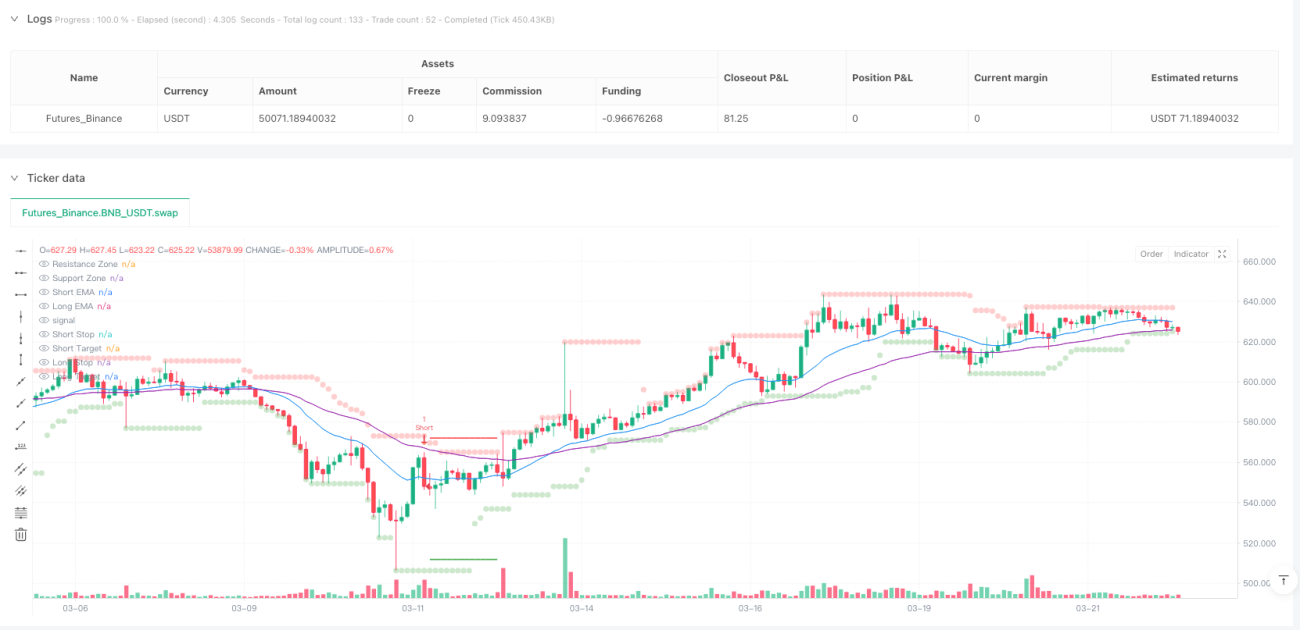The image size is (1300, 630).
Task: Select the parallel channel lines tool
Action: 20,468
